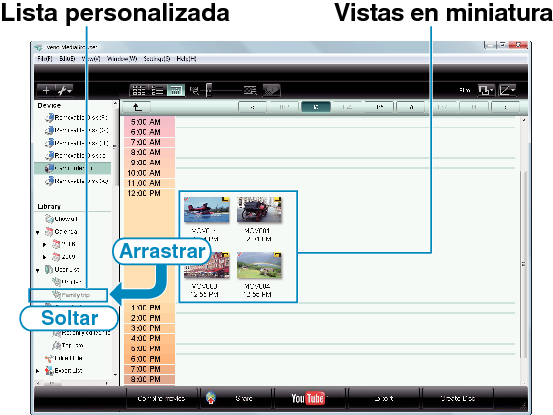Open the Help menu

point(187,59)
